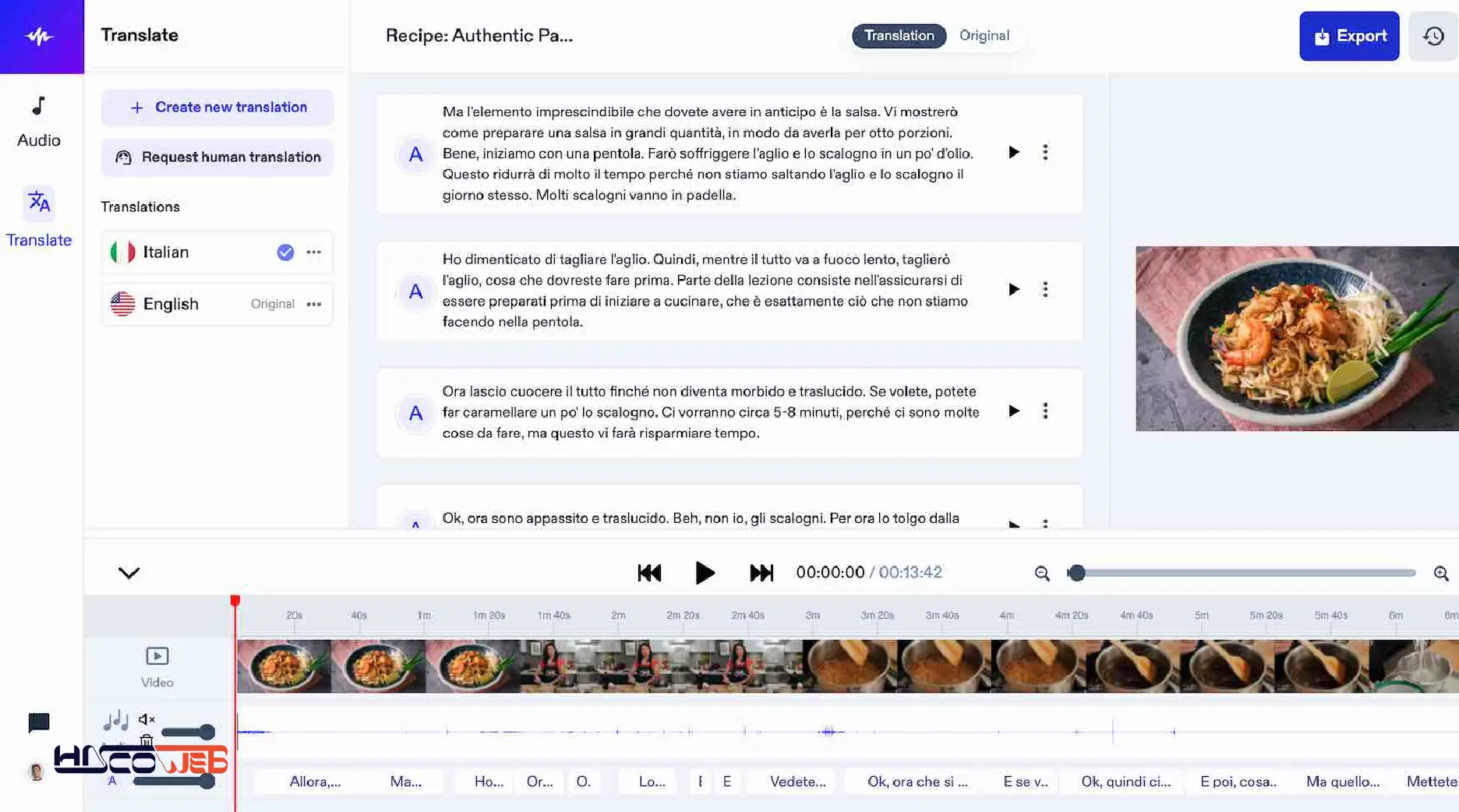
Task: Start playback with the main play button
Action: click(x=705, y=573)
